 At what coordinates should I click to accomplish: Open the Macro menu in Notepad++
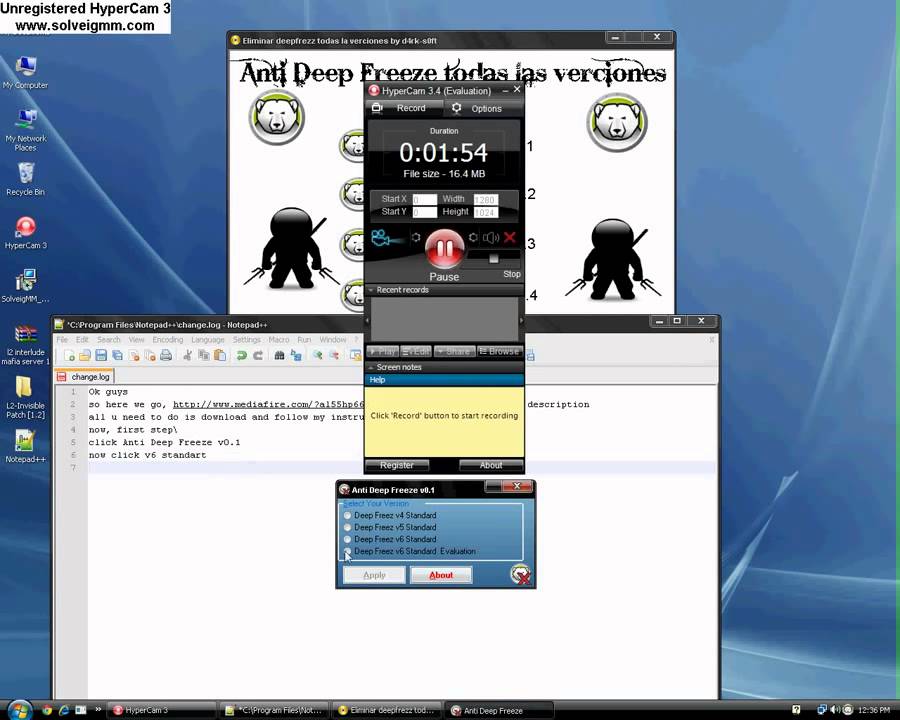pyautogui.click(x=279, y=340)
